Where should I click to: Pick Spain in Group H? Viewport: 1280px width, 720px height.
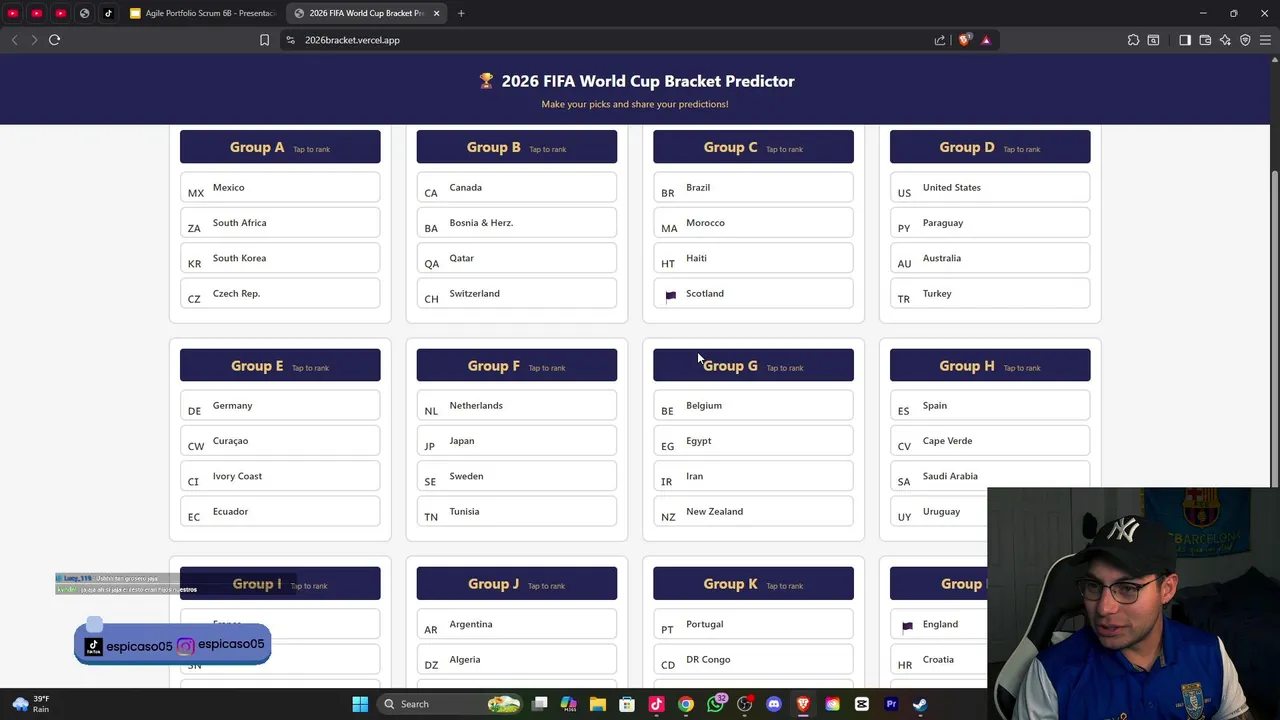click(x=990, y=405)
